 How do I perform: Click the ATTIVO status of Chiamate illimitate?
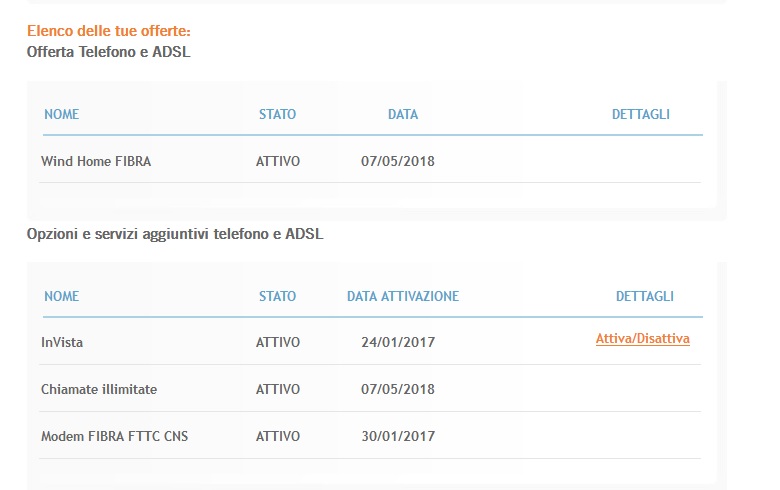pyautogui.click(x=277, y=389)
